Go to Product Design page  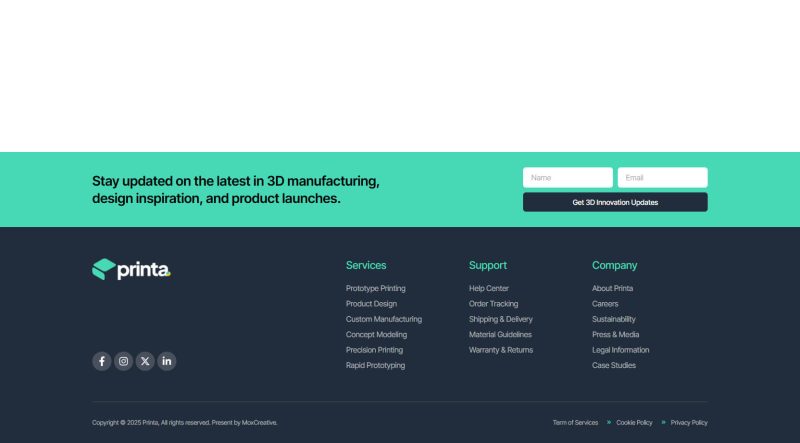tap(371, 304)
